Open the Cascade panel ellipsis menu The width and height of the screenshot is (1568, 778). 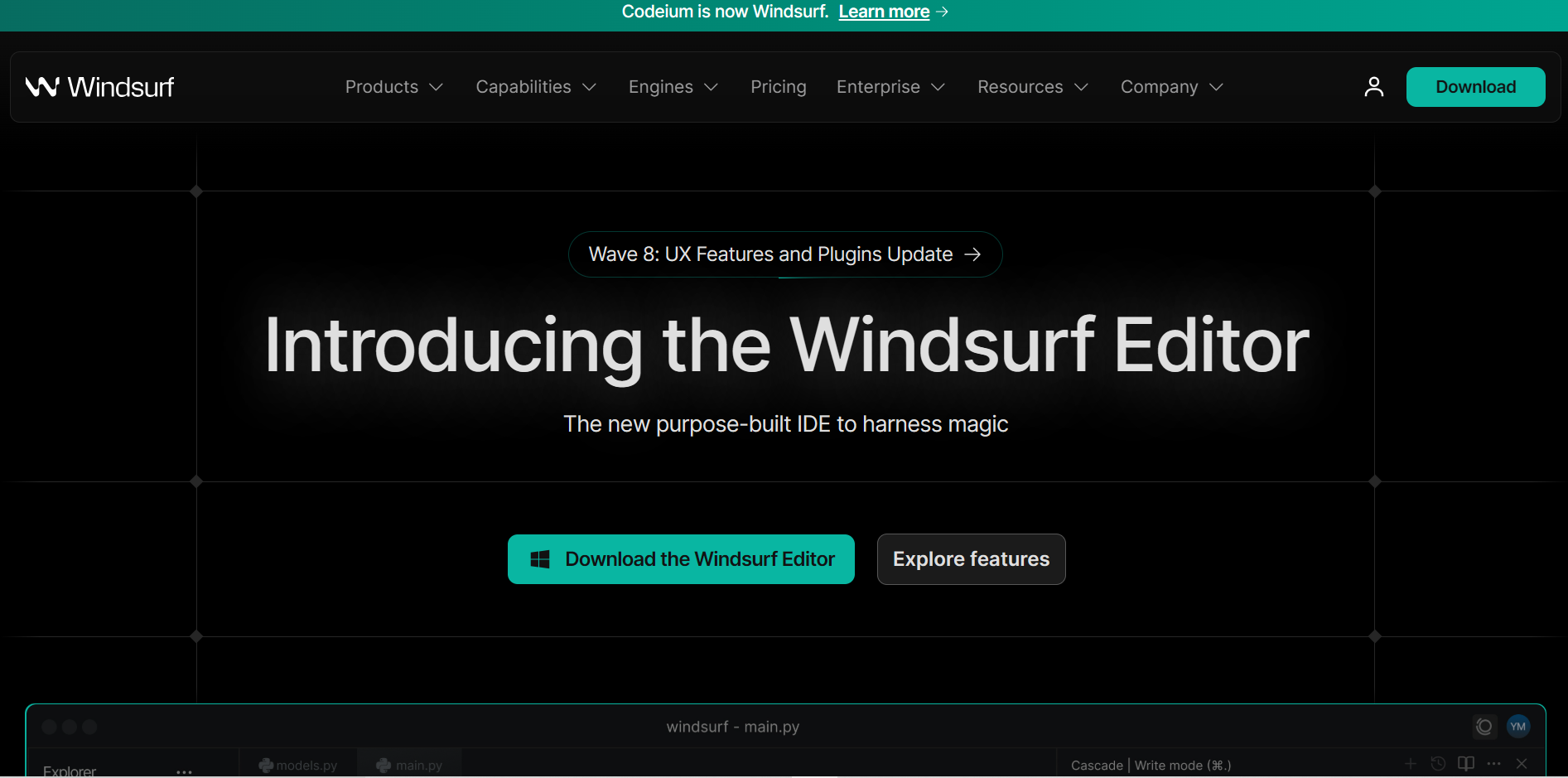(x=1494, y=764)
